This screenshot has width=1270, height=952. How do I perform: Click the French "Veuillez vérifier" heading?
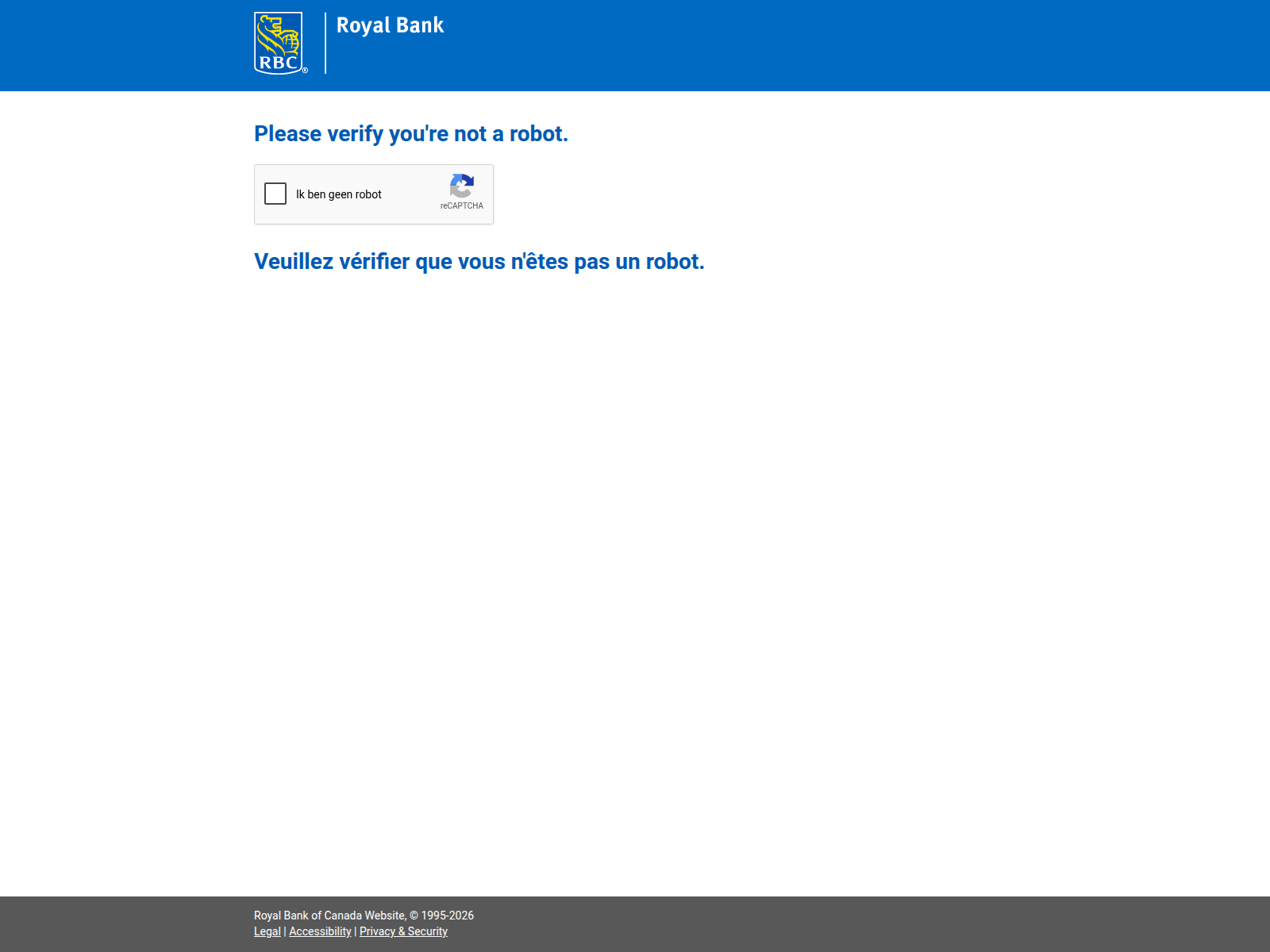pos(479,262)
